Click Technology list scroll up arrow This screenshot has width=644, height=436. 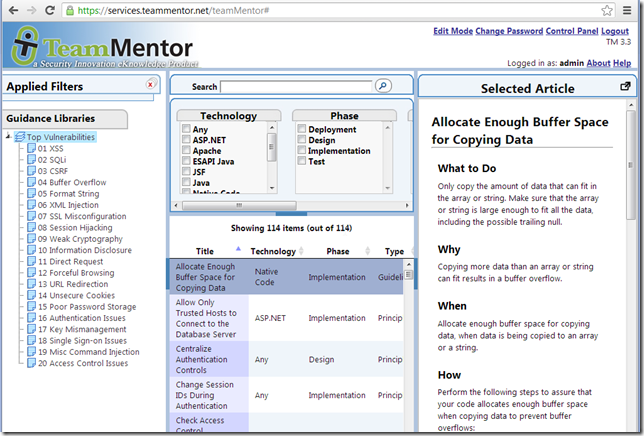coord(272,128)
